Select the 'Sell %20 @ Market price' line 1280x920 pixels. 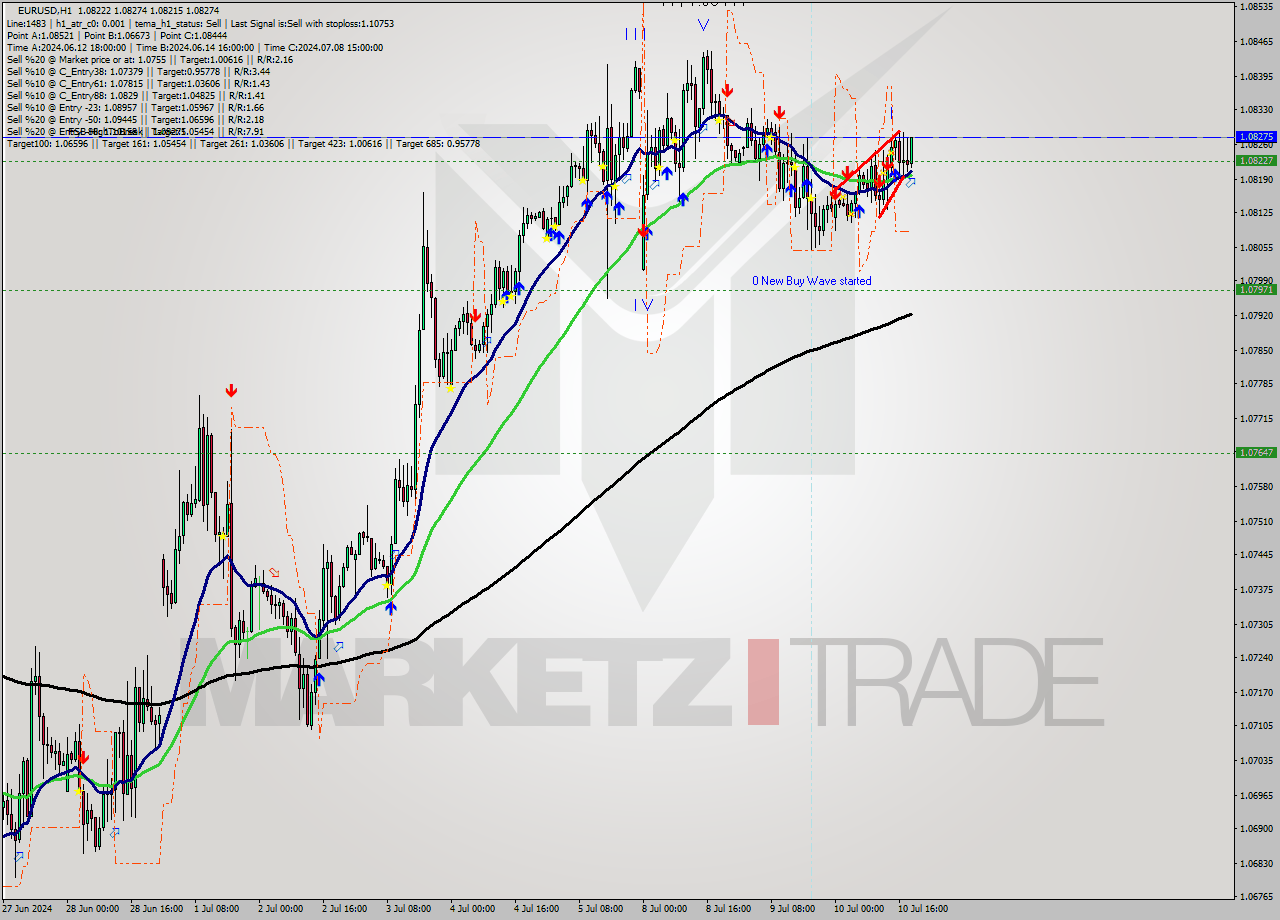point(149,59)
